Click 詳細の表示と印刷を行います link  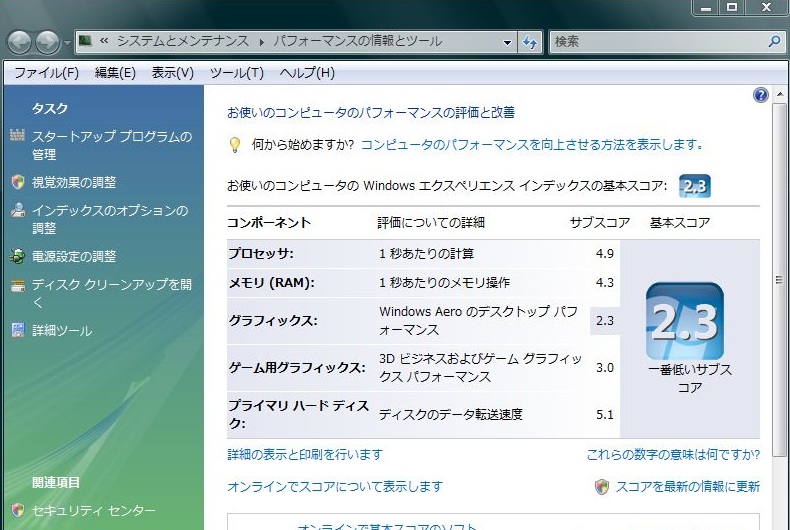click(x=305, y=454)
